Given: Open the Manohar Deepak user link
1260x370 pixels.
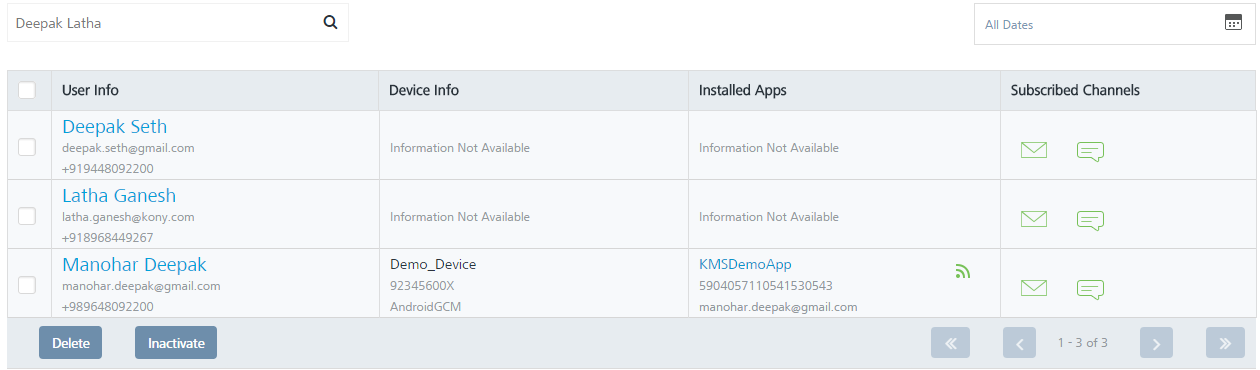Looking at the screenshot, I should [x=135, y=265].
